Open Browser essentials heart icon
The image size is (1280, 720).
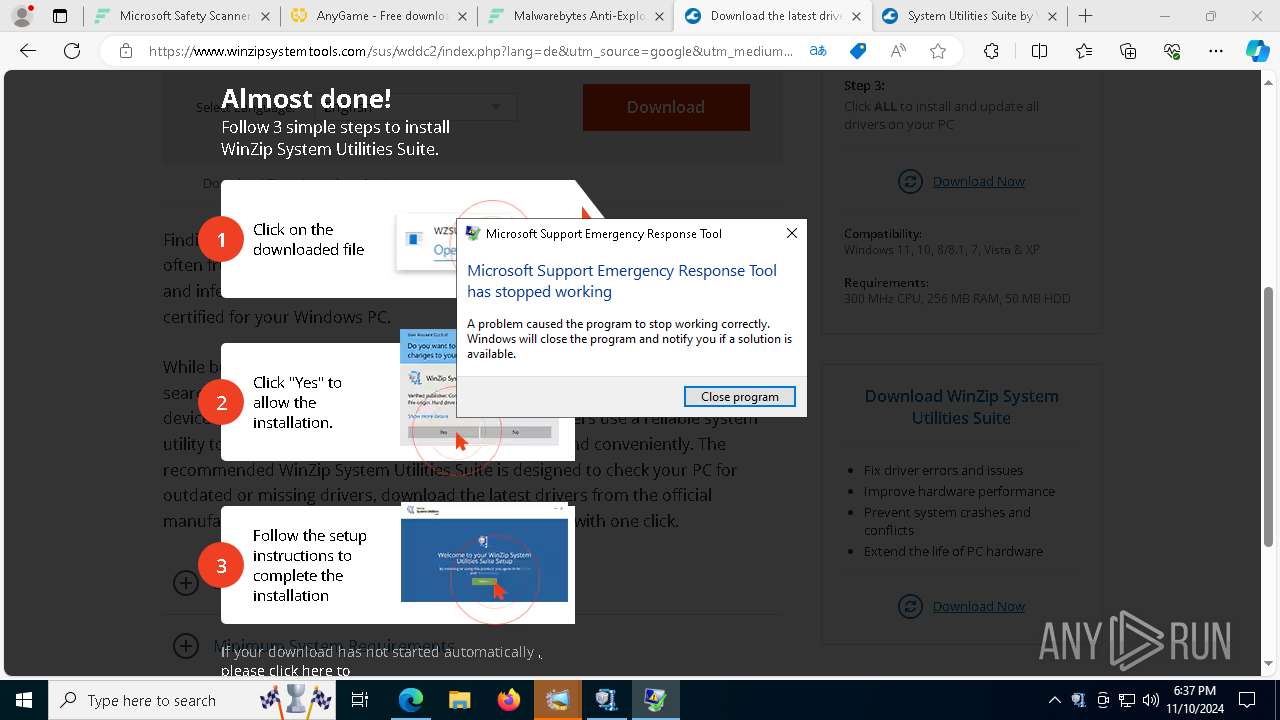pyautogui.click(x=1172, y=51)
